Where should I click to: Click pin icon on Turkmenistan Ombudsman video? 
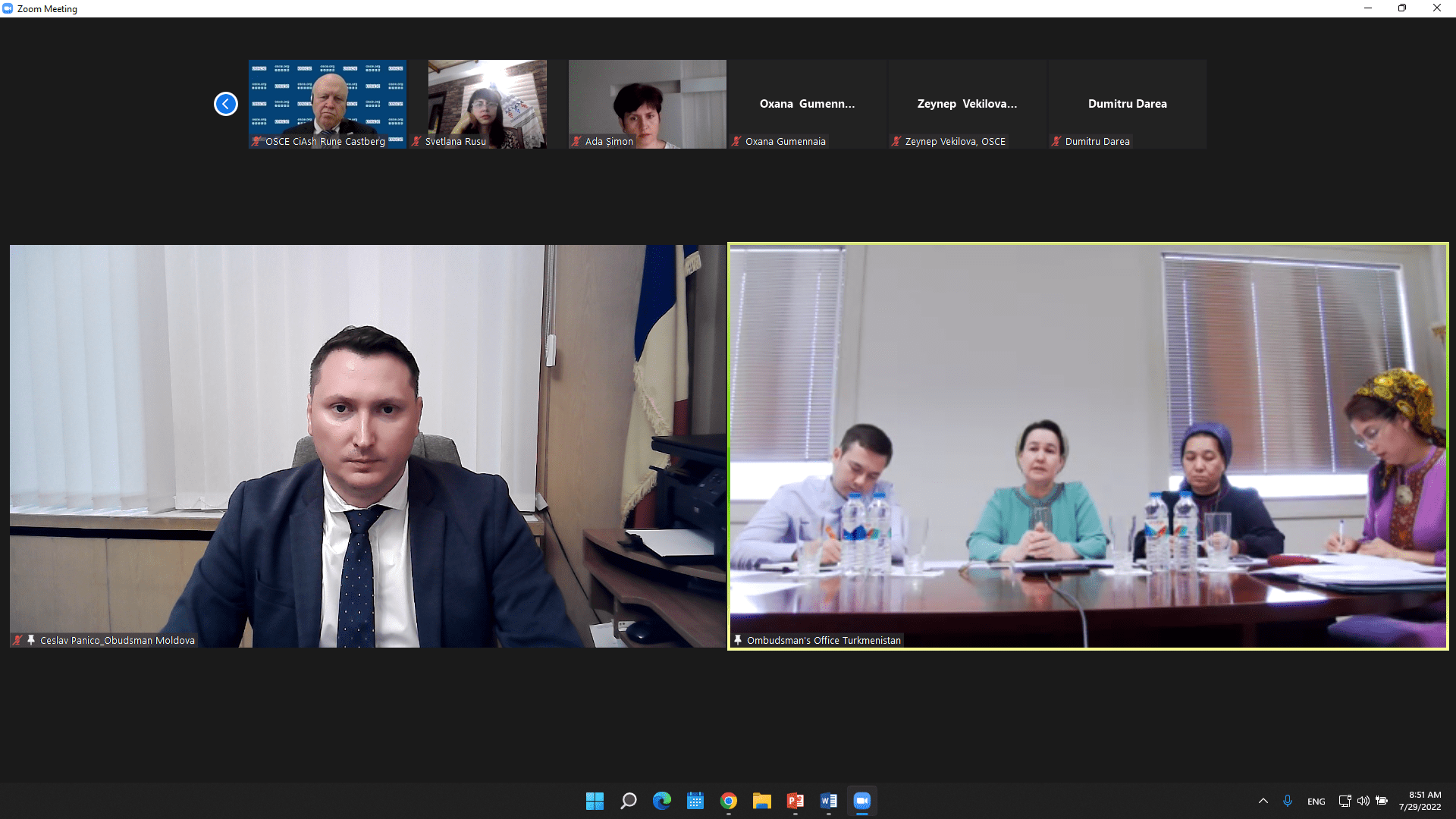point(738,640)
